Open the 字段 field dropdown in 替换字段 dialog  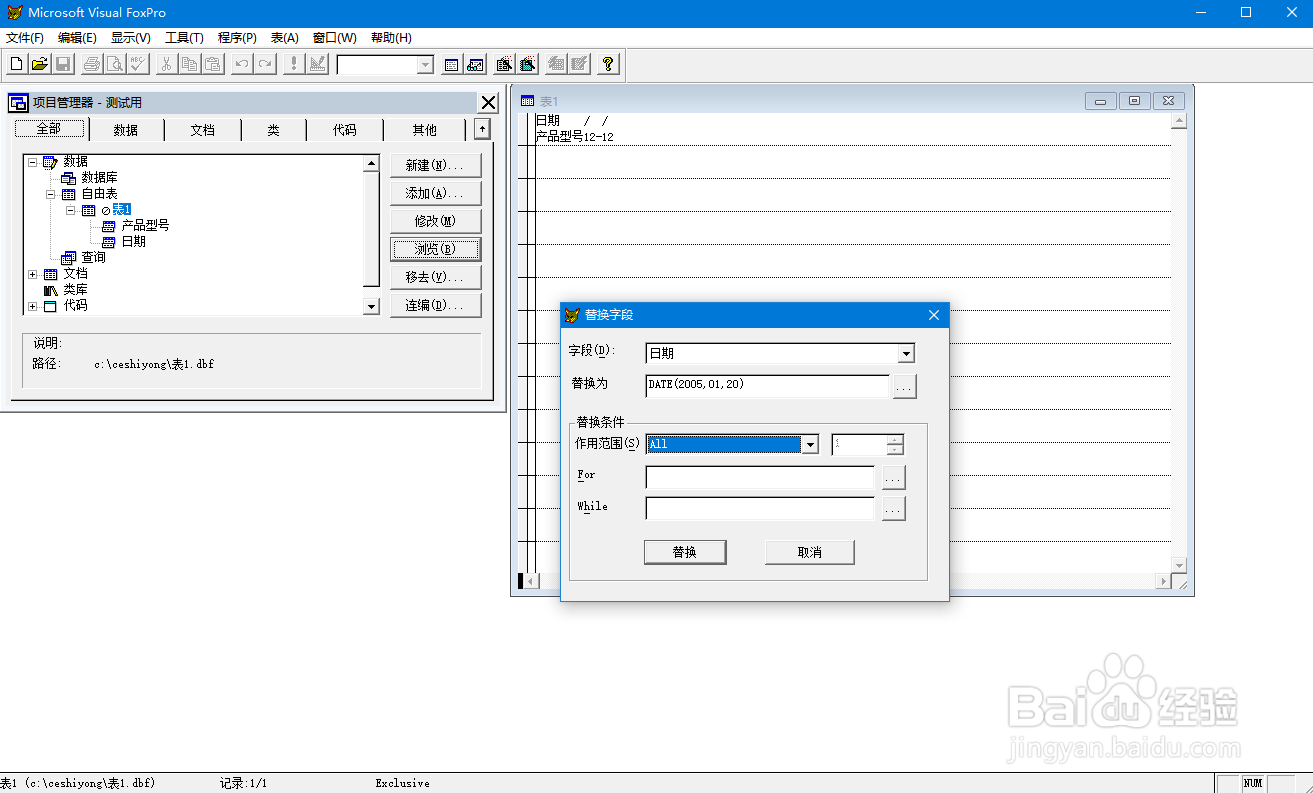(x=906, y=353)
